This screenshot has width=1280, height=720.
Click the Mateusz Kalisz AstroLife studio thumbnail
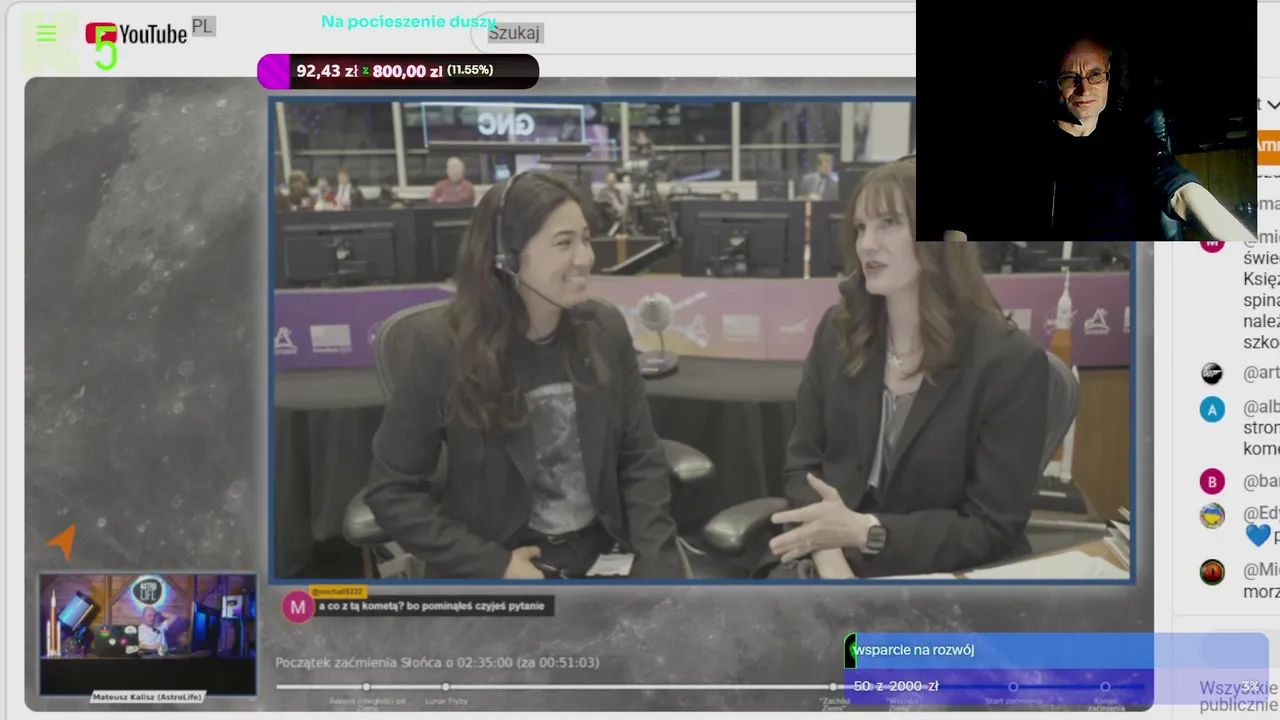pyautogui.click(x=148, y=634)
